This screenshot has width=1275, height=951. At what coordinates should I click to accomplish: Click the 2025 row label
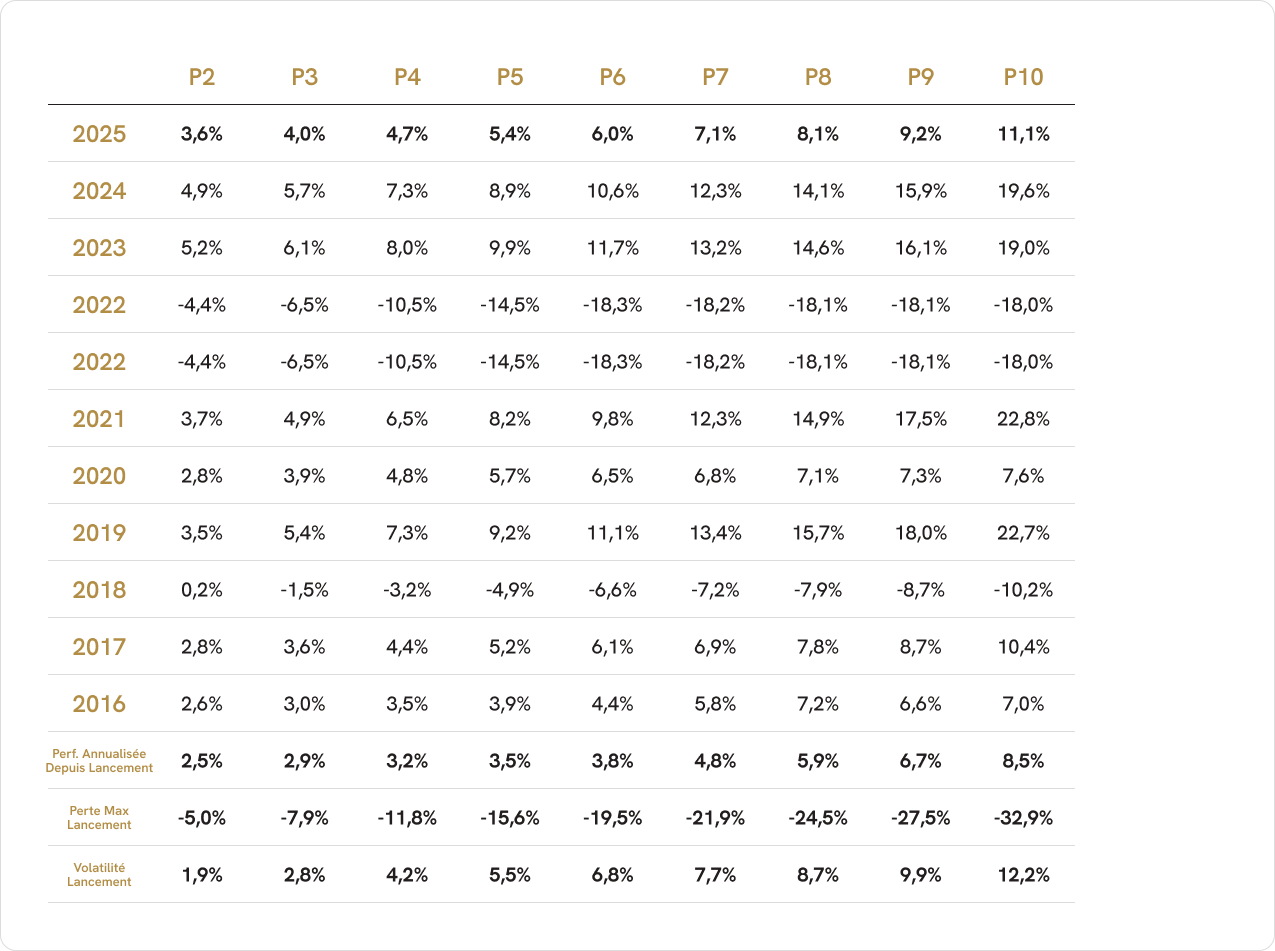(x=99, y=134)
